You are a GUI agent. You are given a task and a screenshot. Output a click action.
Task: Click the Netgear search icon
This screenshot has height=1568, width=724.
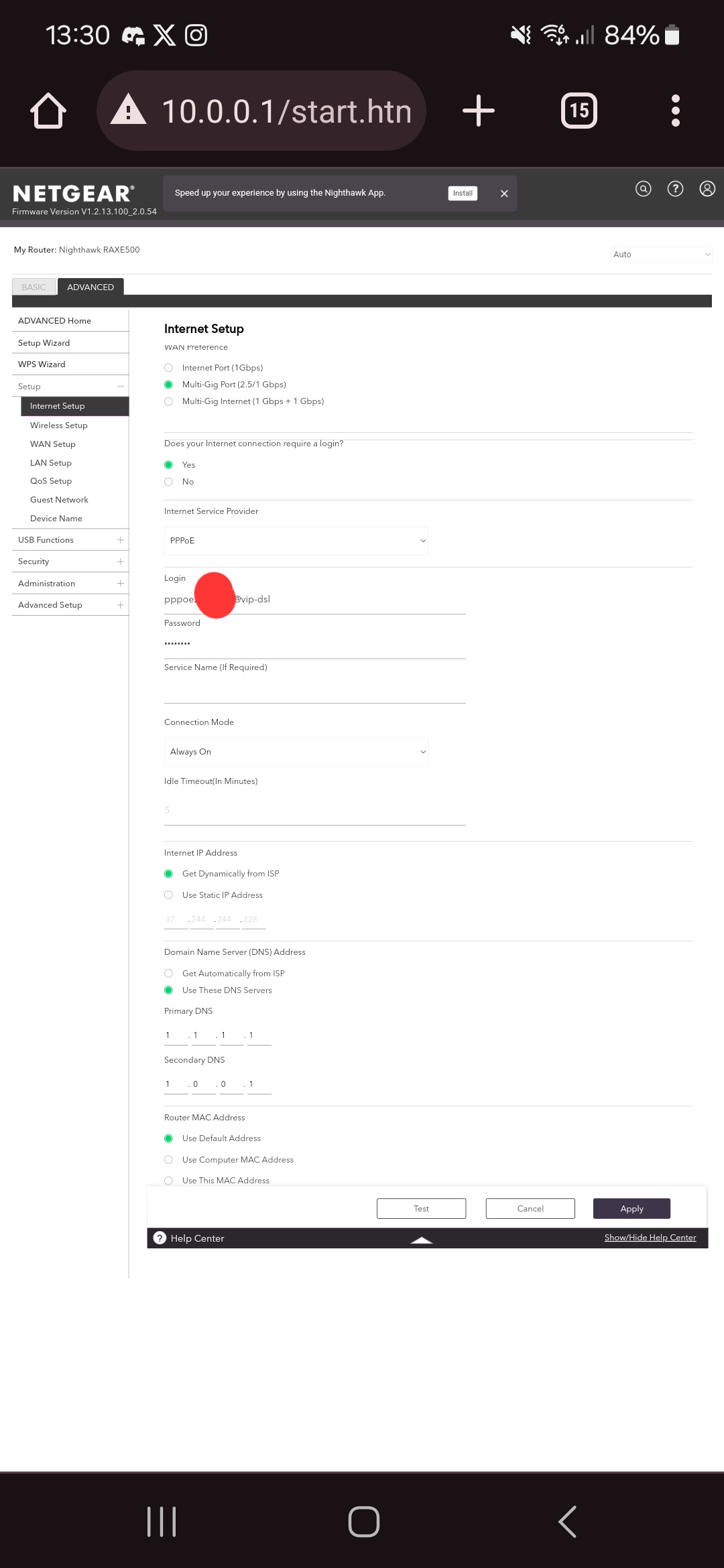[x=643, y=189]
